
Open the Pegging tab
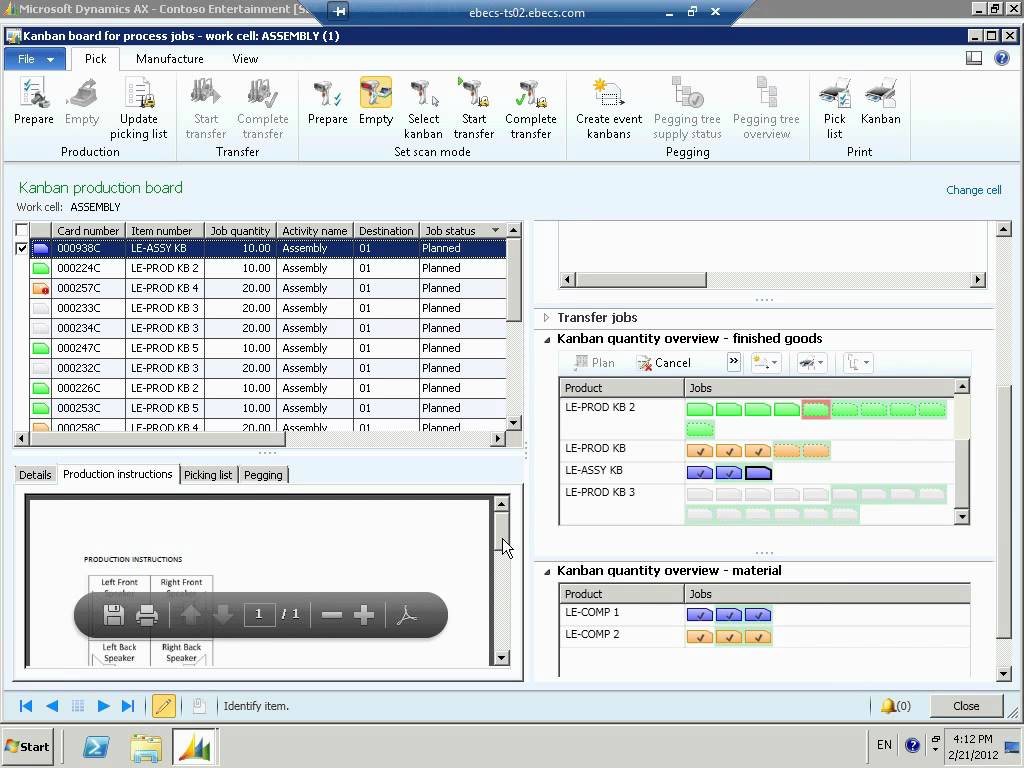click(263, 475)
